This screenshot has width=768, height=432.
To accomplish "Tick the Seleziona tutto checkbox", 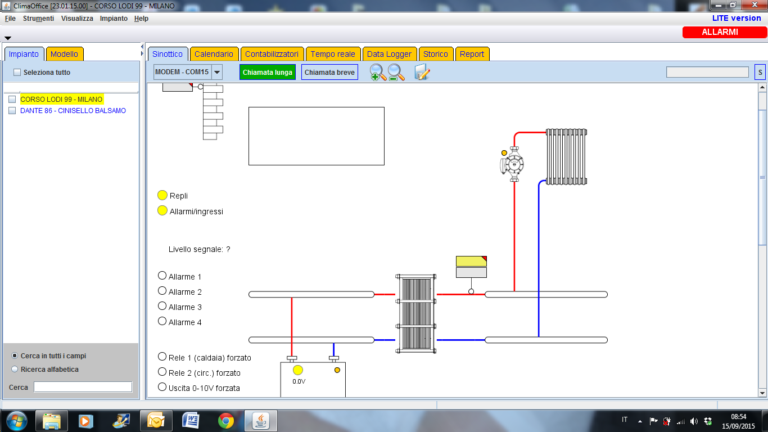I will point(17,73).
